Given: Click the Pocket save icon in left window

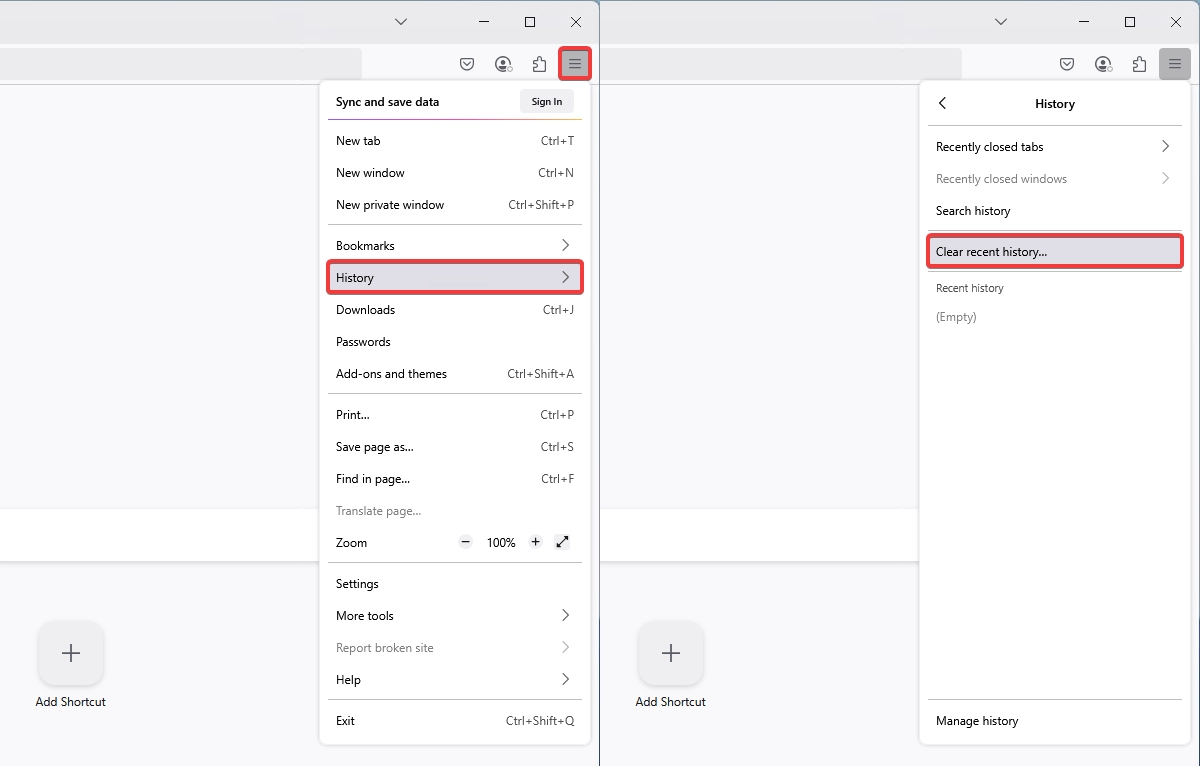Looking at the screenshot, I should click(x=467, y=64).
